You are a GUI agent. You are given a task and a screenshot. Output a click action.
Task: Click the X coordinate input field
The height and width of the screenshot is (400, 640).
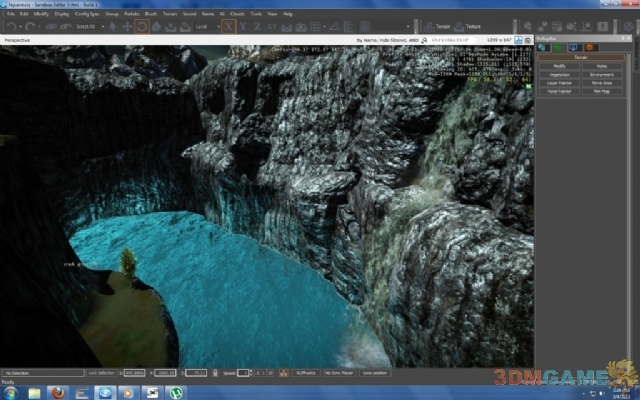[x=134, y=373]
